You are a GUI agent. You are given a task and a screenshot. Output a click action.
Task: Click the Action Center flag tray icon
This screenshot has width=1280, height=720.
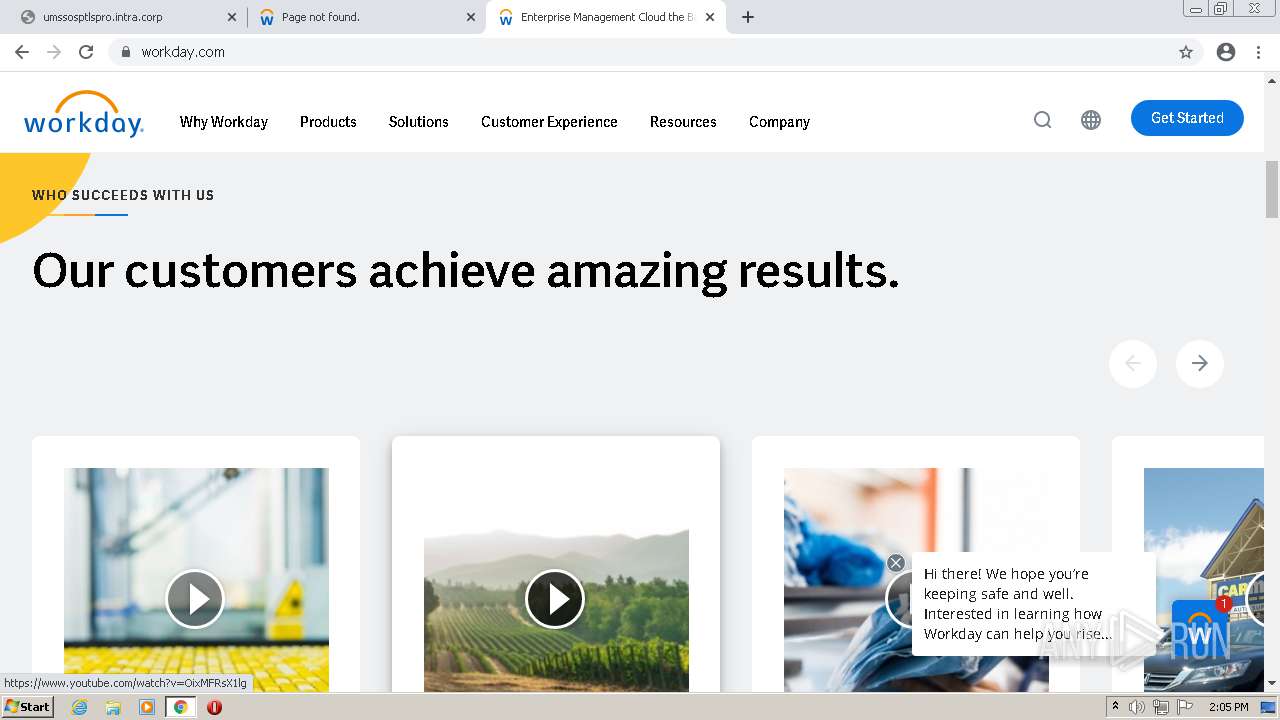1185,707
